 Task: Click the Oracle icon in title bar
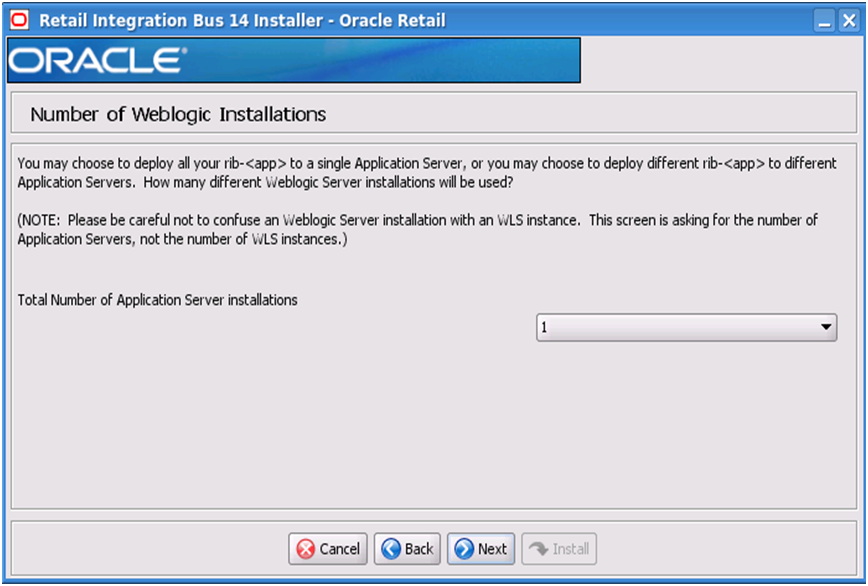coord(19,20)
